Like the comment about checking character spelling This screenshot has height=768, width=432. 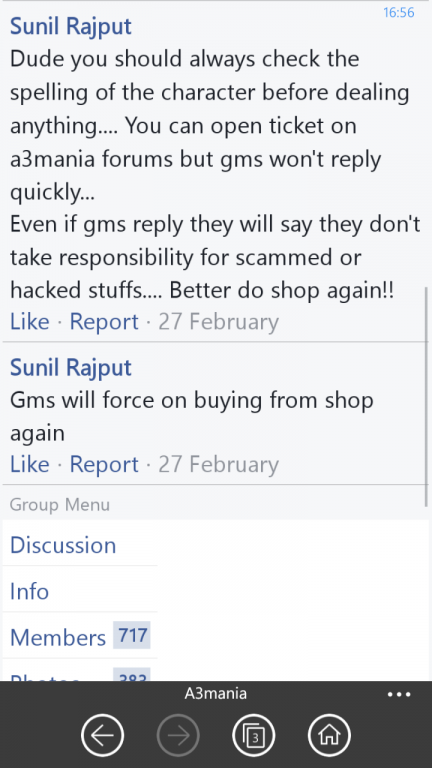click(29, 321)
